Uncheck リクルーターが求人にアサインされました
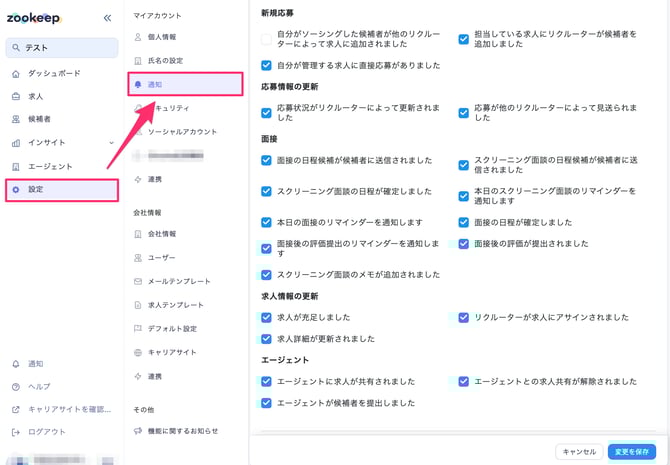 tap(464, 317)
